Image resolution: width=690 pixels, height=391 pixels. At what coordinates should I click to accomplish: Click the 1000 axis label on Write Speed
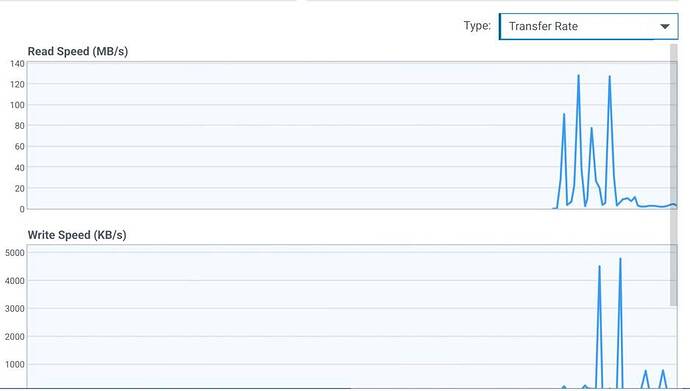pyautogui.click(x=15, y=365)
